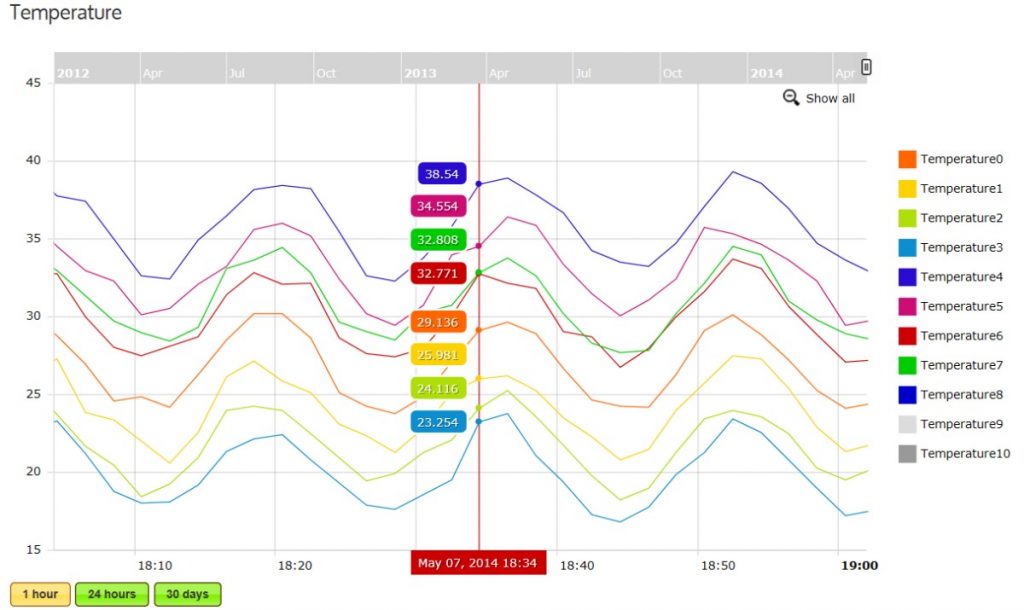1024x610 pixels.
Task: Click the 32.808 value balloon
Action: [x=438, y=240]
